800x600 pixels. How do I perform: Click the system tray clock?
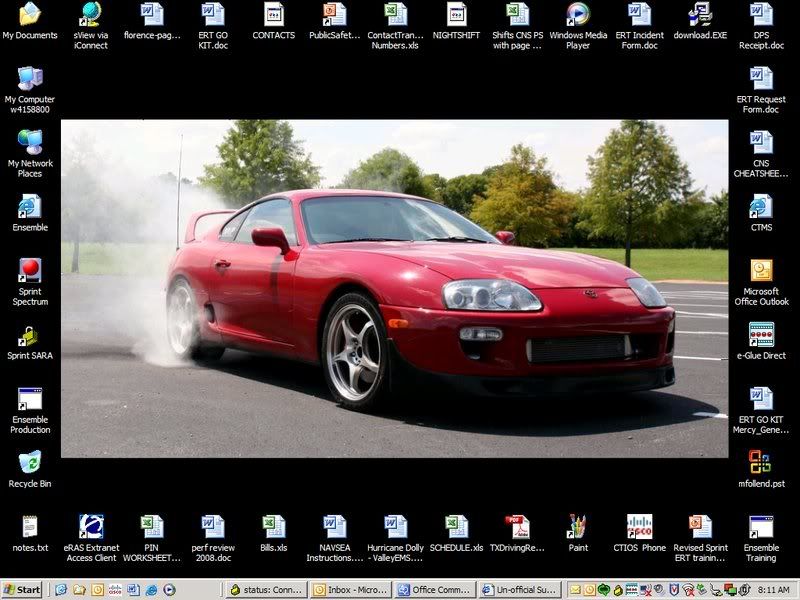pos(773,590)
